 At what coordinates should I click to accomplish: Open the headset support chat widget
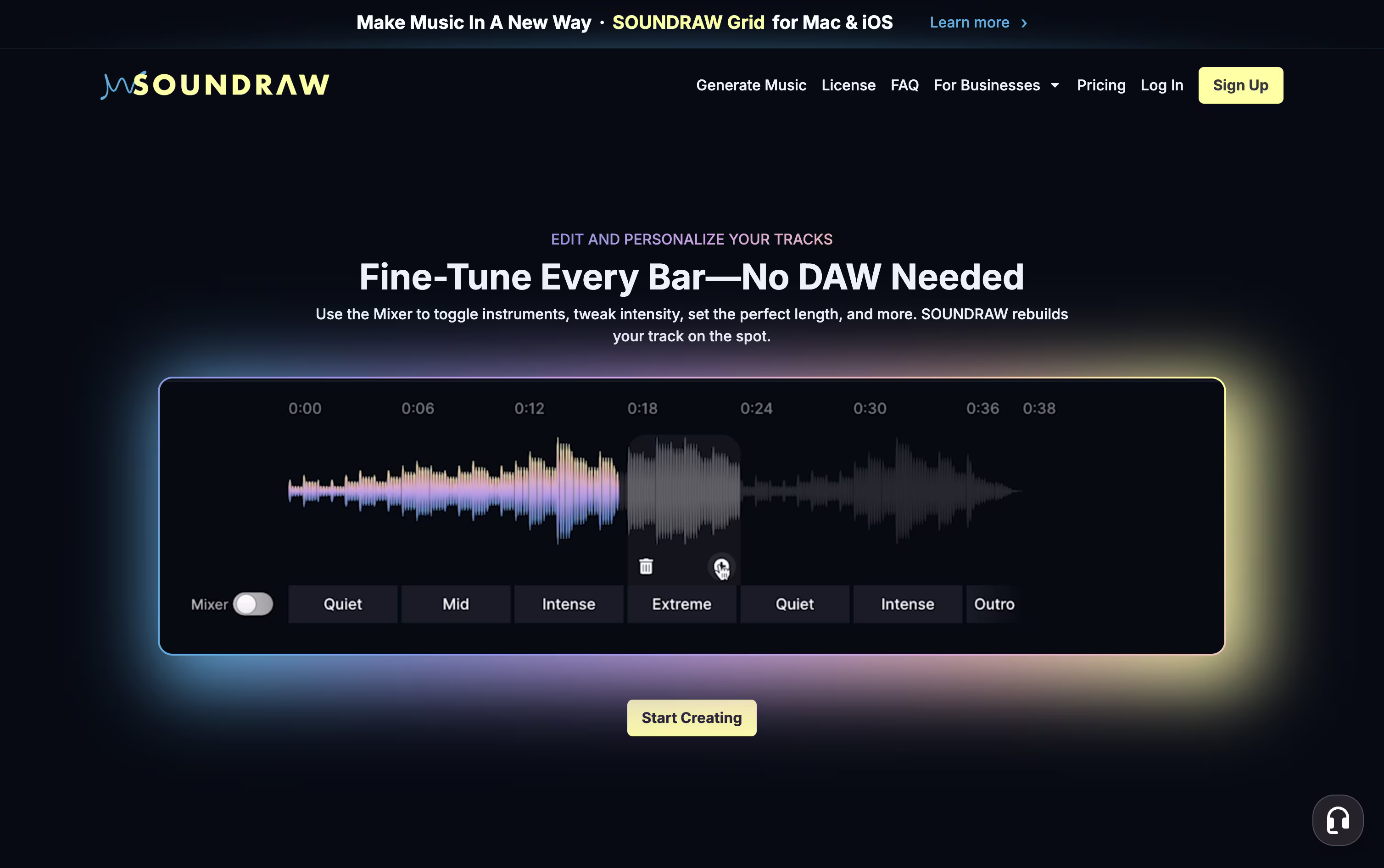click(1338, 820)
